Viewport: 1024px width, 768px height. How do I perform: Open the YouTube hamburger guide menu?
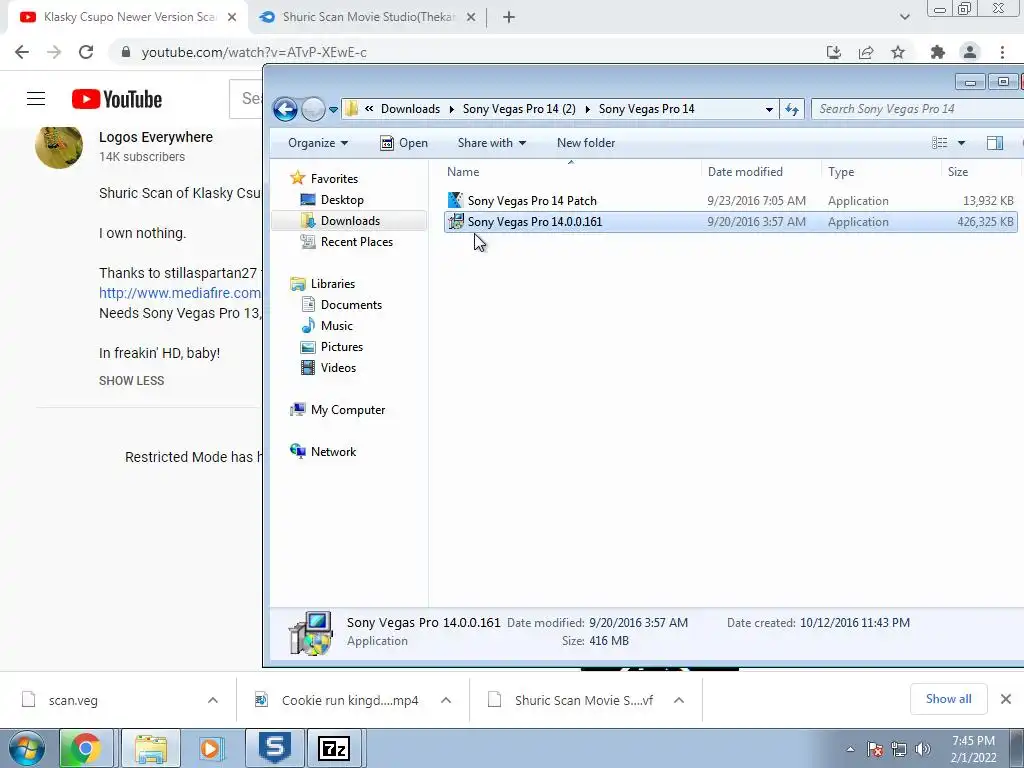(36, 99)
